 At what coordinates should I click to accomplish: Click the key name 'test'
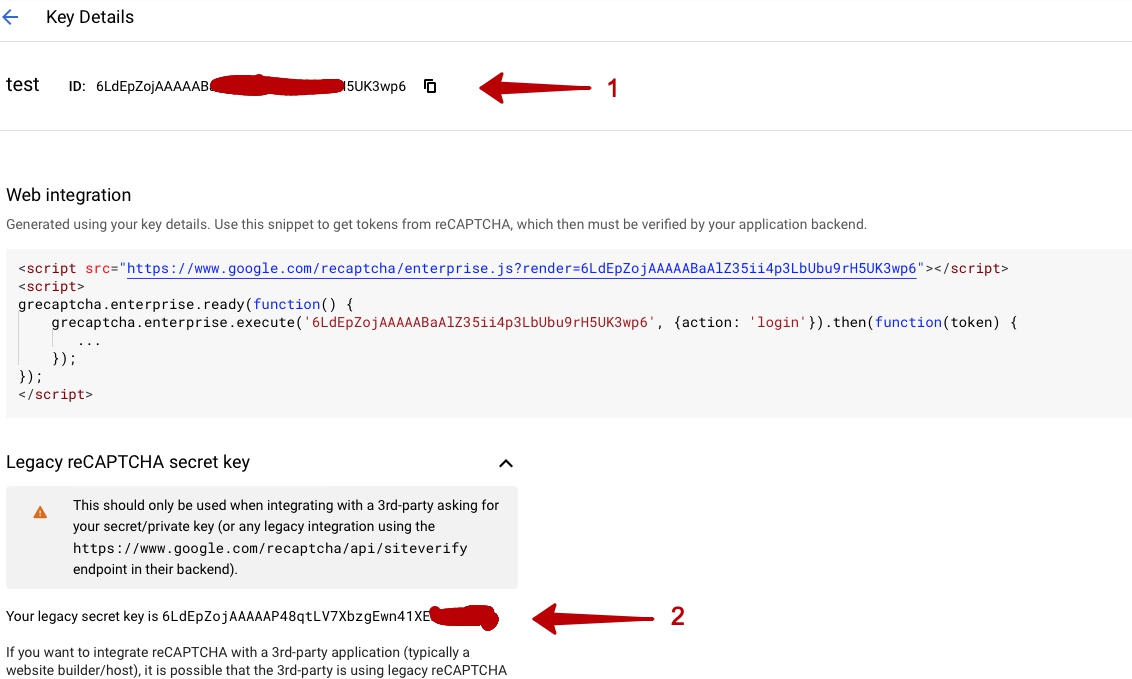23,85
